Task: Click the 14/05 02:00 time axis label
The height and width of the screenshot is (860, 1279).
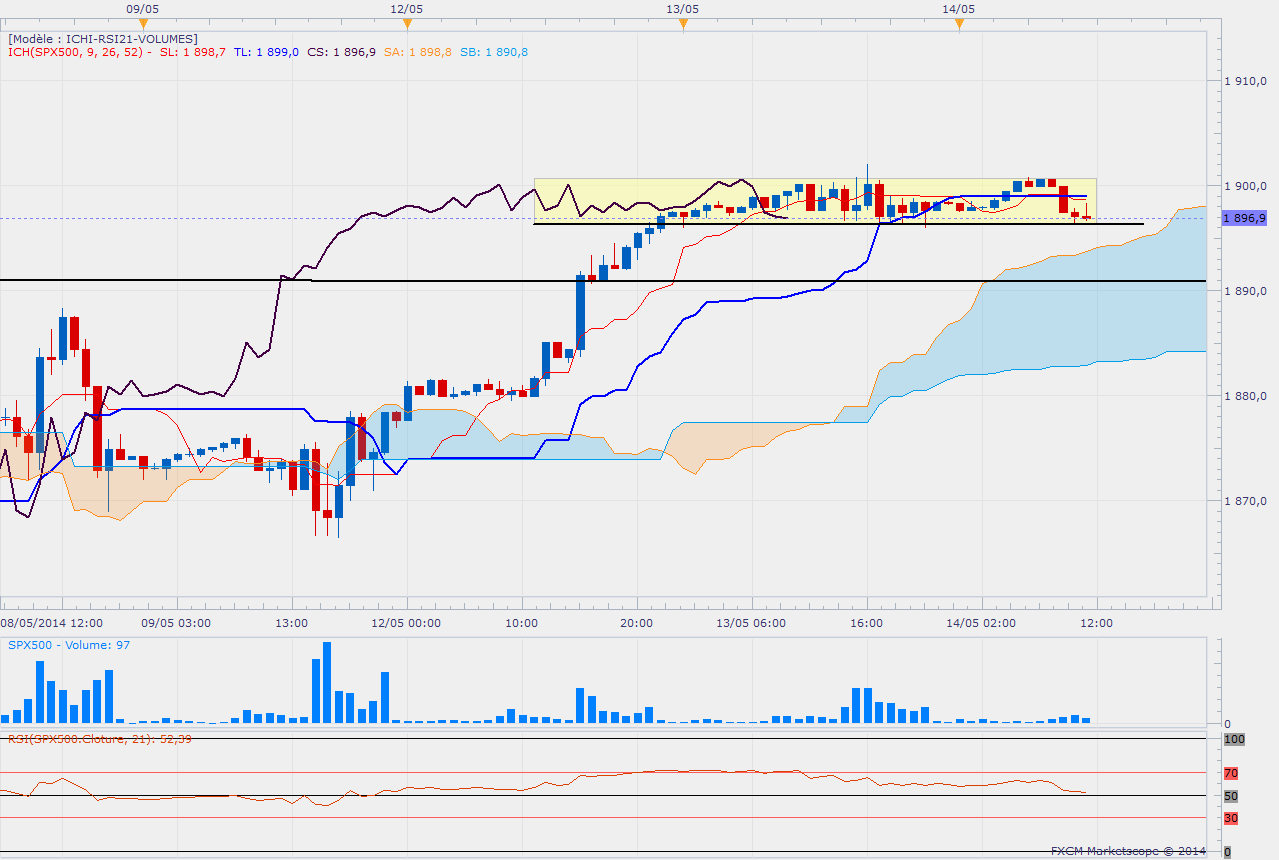Action: pos(981,622)
